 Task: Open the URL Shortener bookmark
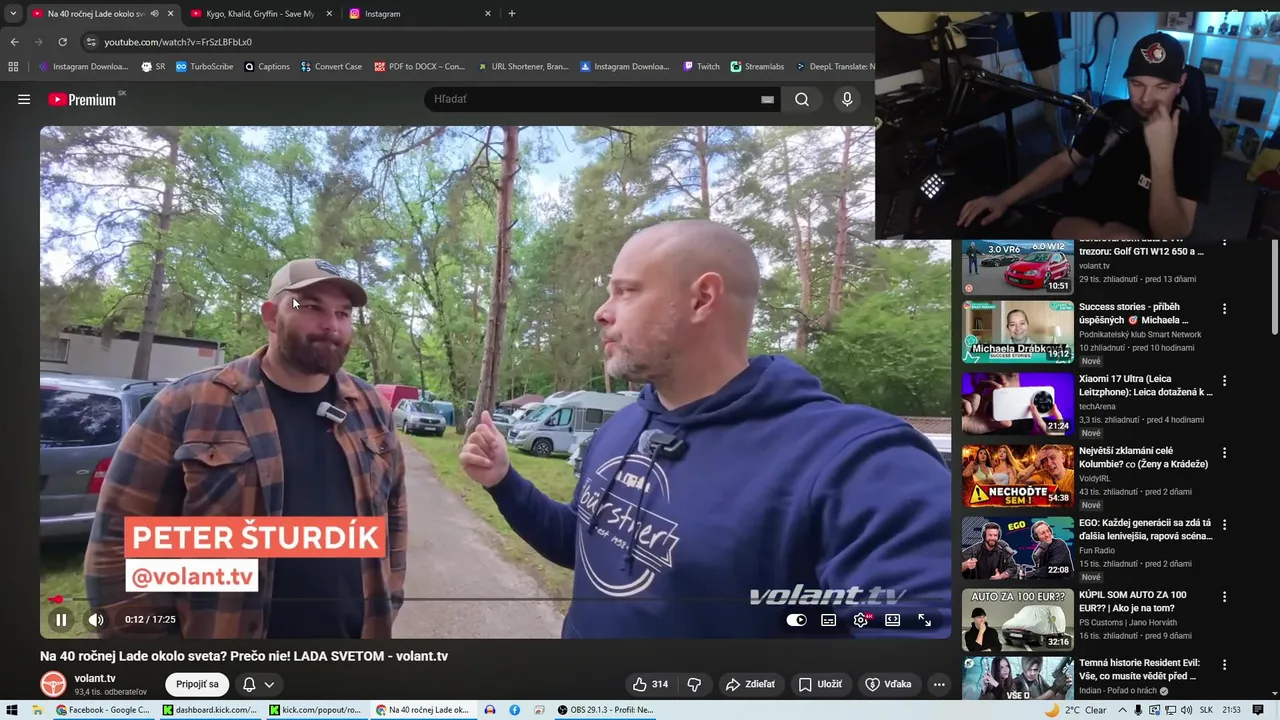(522, 67)
